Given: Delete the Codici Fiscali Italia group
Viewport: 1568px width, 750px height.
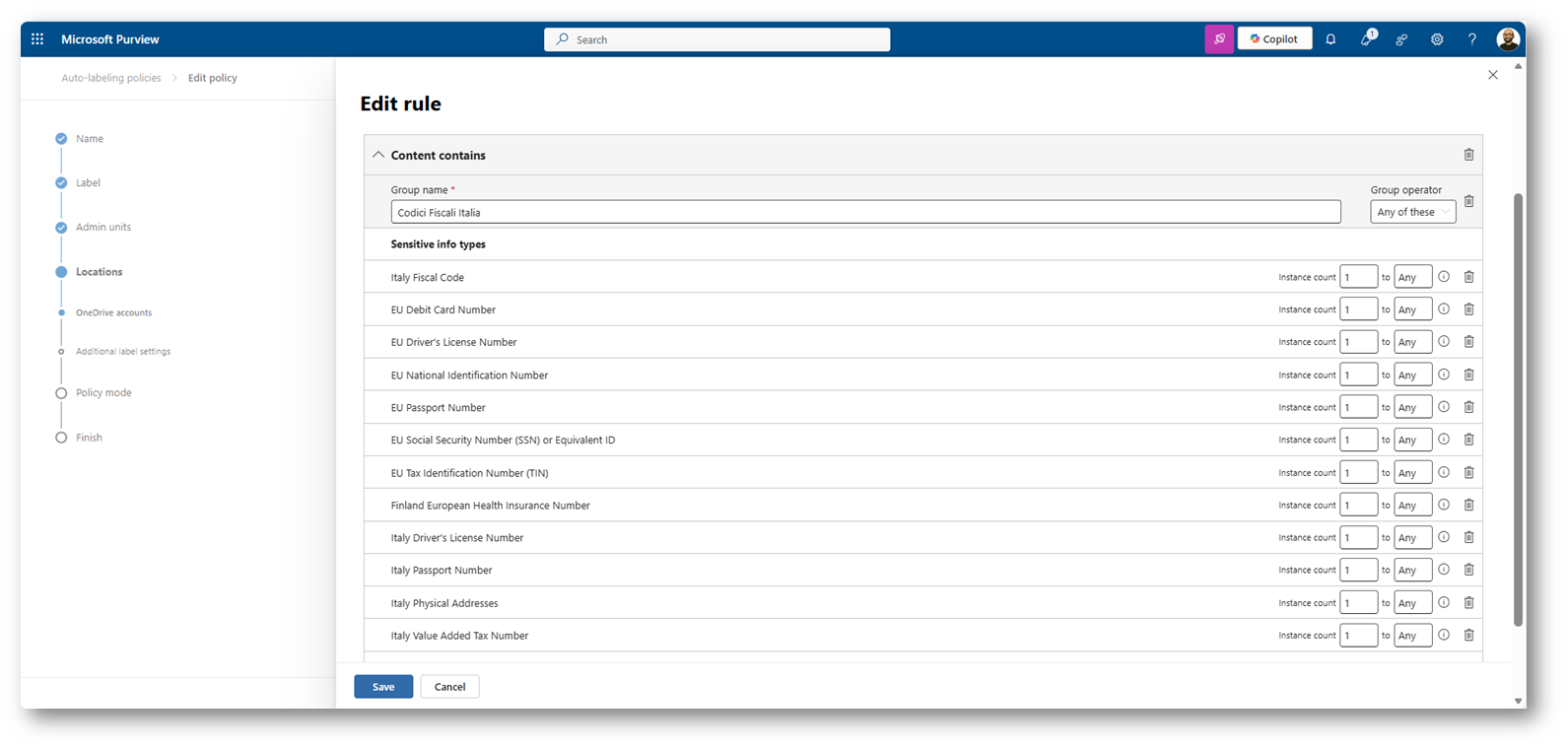Looking at the screenshot, I should [1468, 202].
